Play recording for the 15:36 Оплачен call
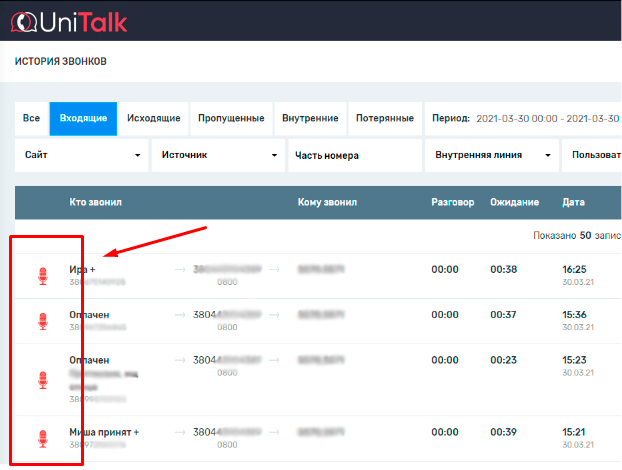622x470 pixels. point(43,321)
